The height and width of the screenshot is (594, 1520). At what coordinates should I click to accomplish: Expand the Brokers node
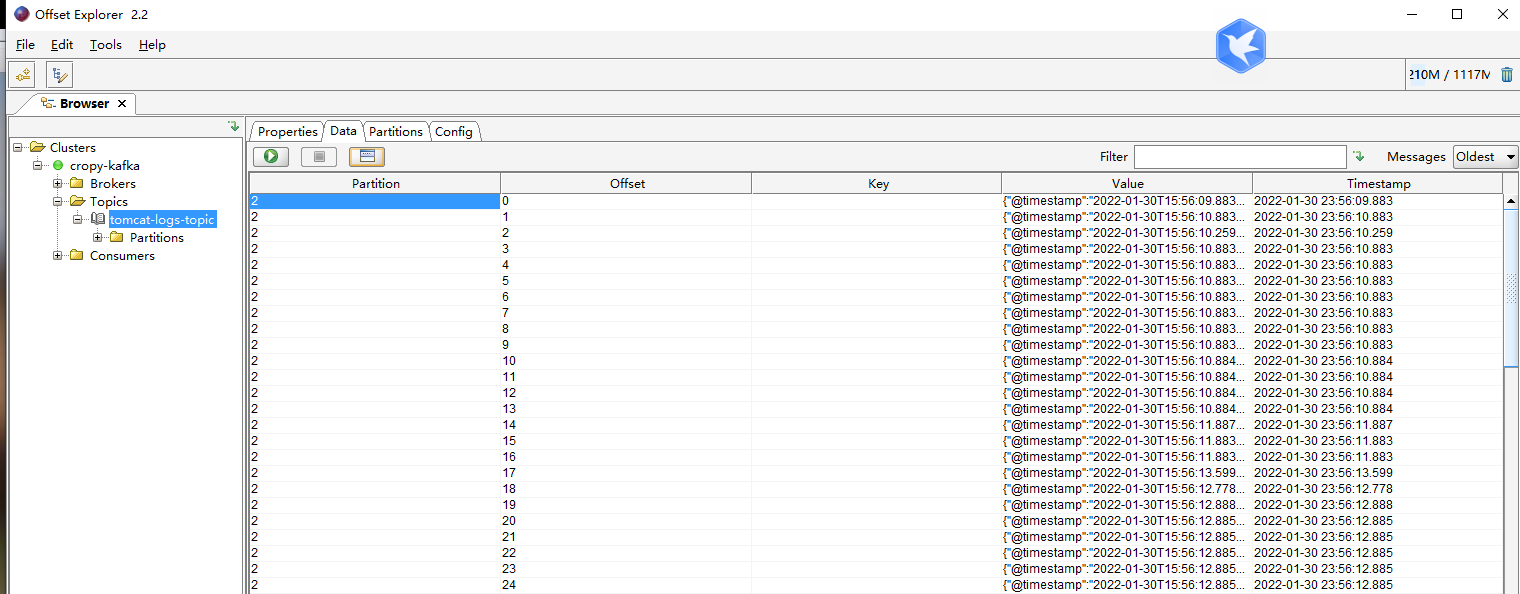click(58, 184)
